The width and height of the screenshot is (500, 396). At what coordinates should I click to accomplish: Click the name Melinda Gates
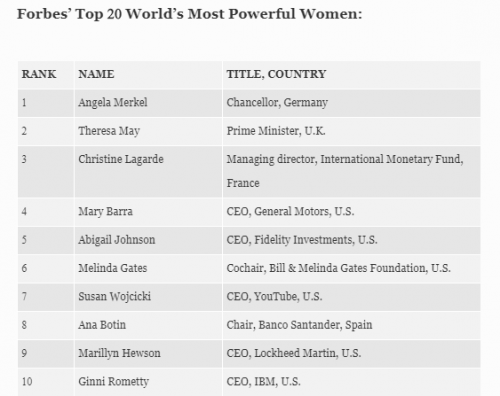113,268
